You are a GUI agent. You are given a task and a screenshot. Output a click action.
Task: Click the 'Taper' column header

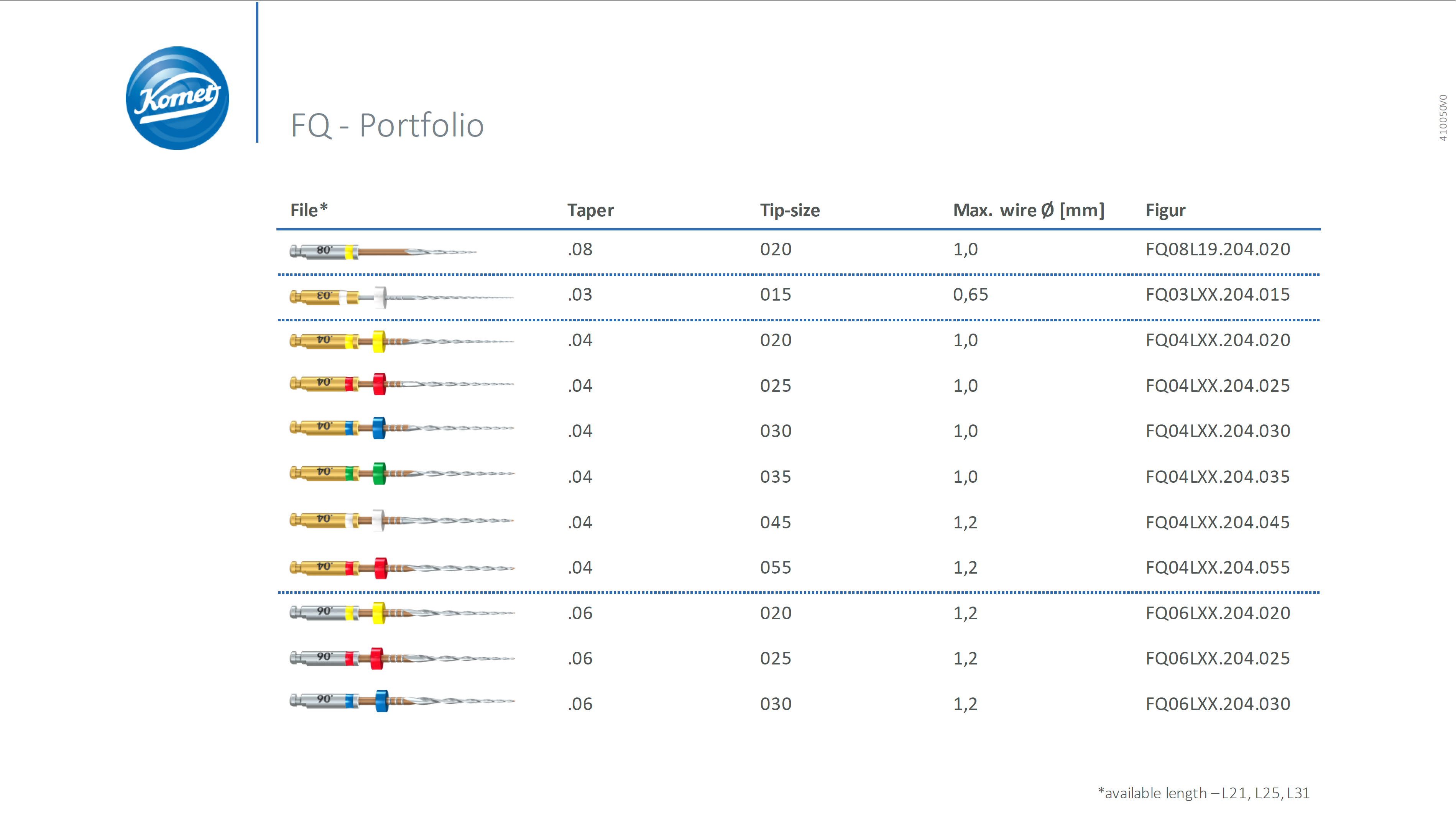591,210
